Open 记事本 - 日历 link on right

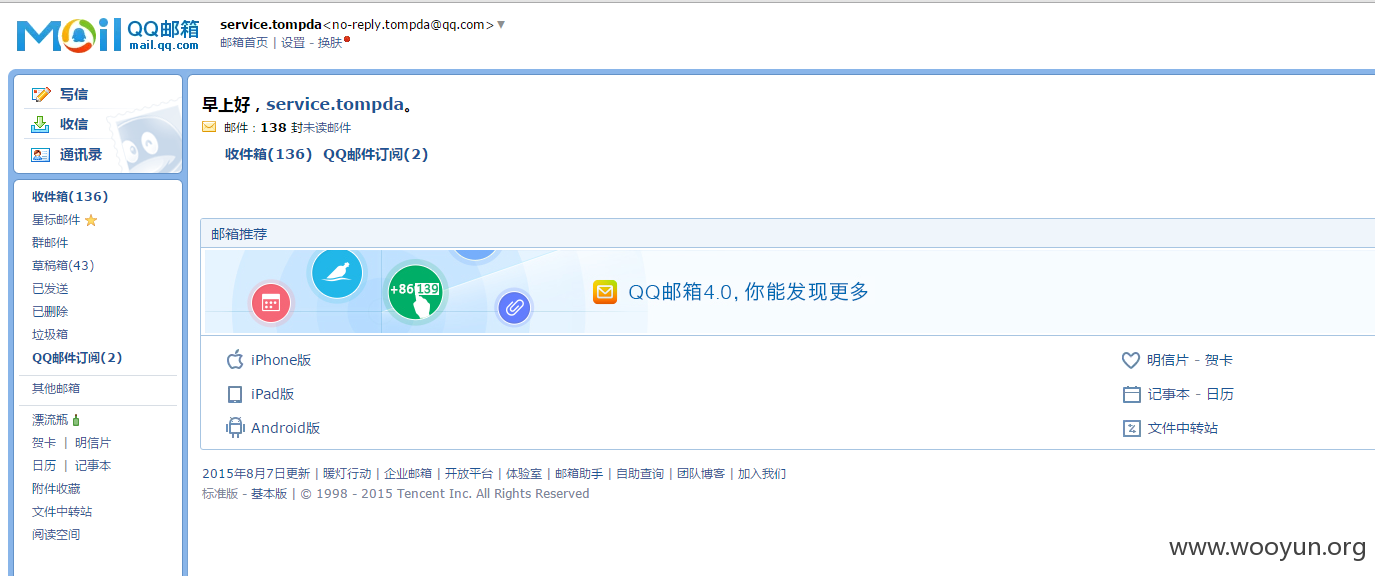click(1191, 394)
